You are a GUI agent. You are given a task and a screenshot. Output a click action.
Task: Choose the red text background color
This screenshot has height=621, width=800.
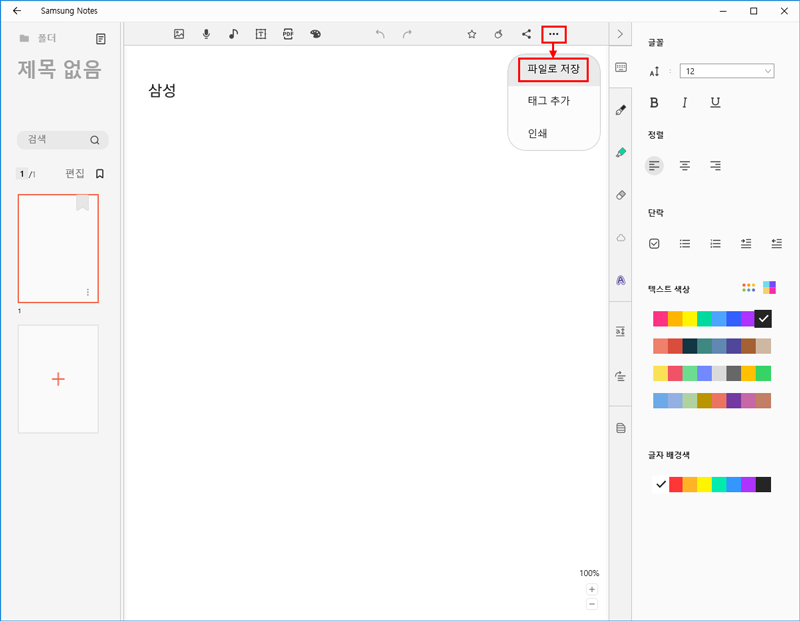click(676, 484)
